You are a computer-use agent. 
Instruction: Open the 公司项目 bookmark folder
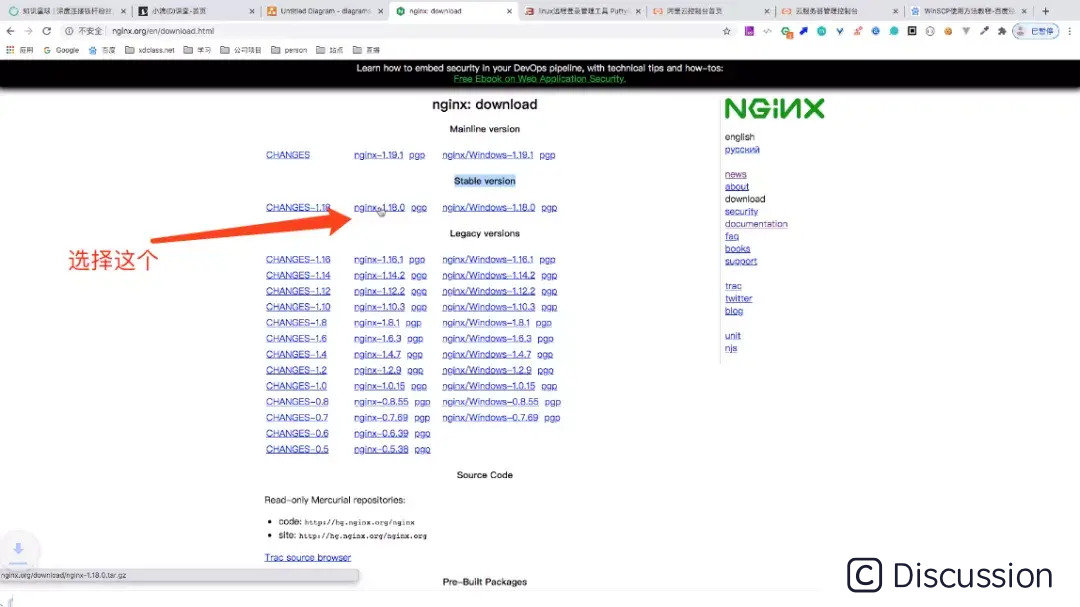(240, 50)
